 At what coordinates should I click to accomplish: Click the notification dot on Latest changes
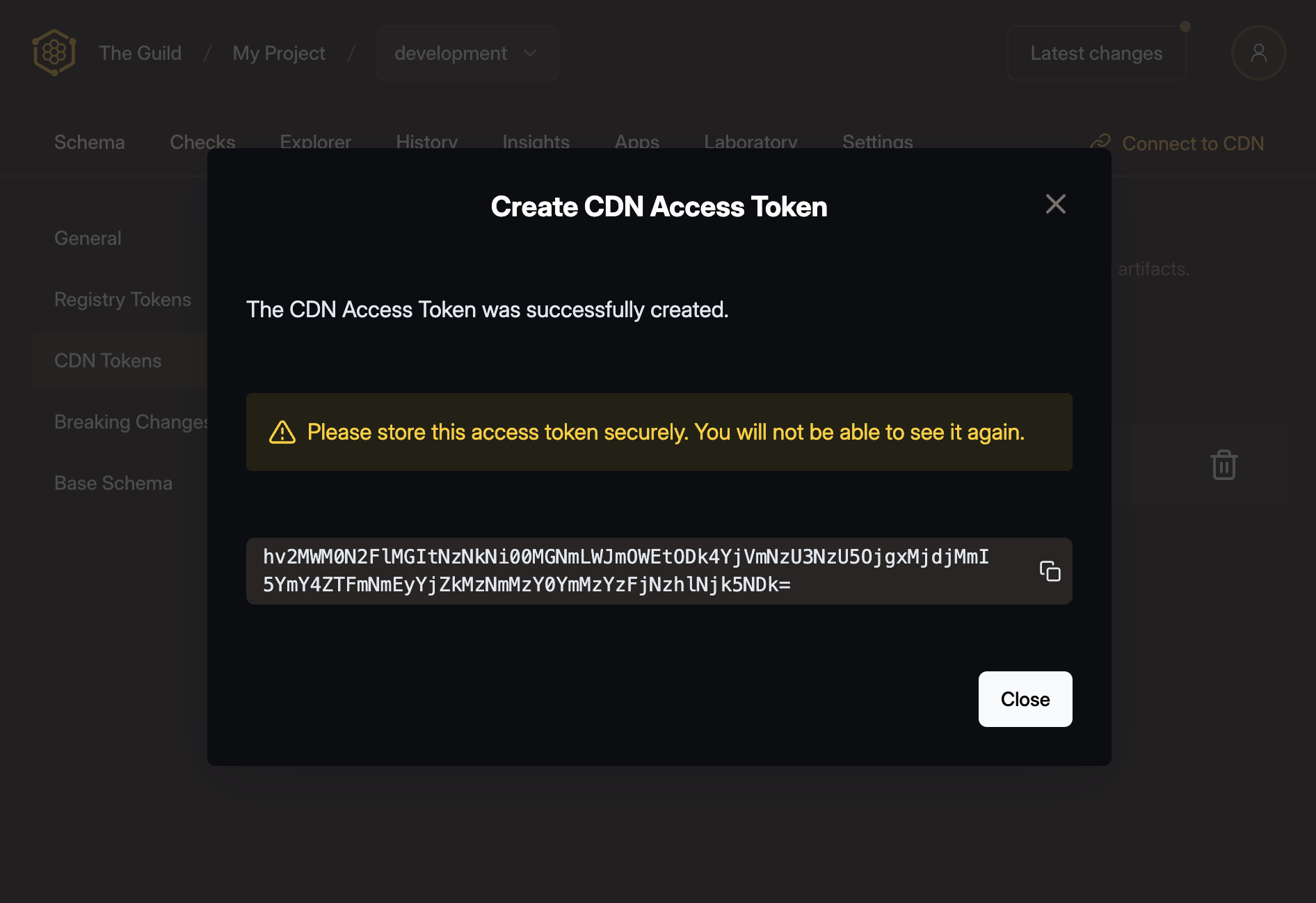click(1184, 27)
